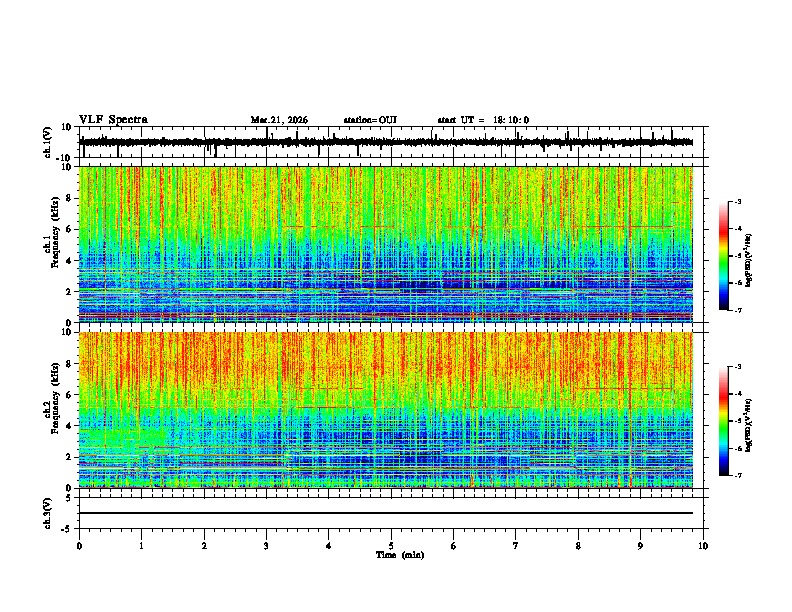Click the date label 'Mar.21, 2026'
The height and width of the screenshot is (612, 792).
(x=279, y=120)
